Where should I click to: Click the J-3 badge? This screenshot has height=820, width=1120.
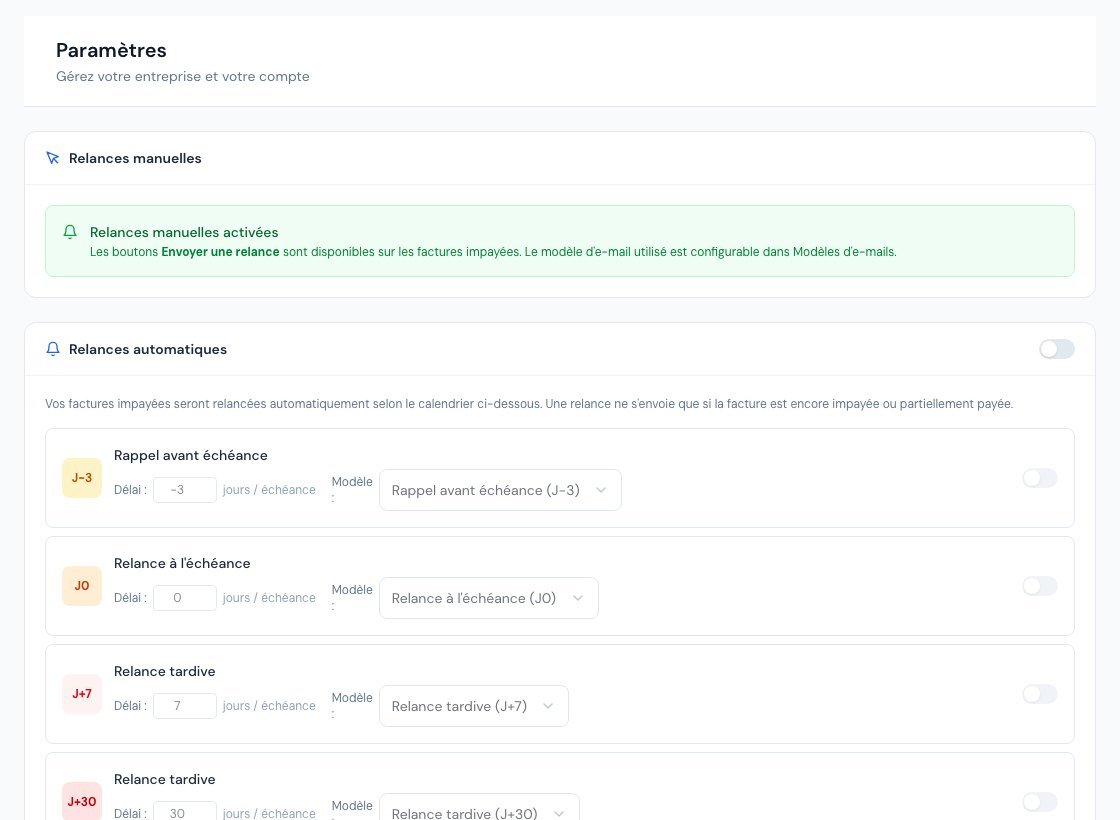click(82, 478)
